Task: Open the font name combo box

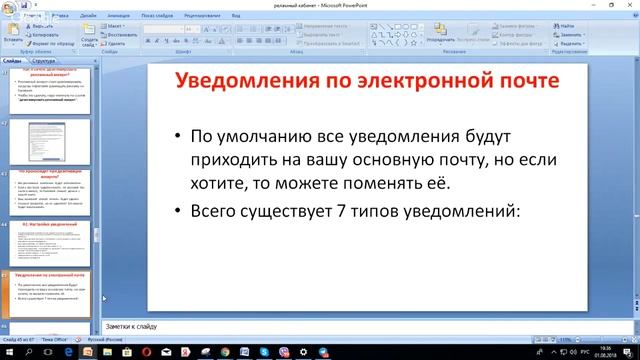Action: [163, 29]
